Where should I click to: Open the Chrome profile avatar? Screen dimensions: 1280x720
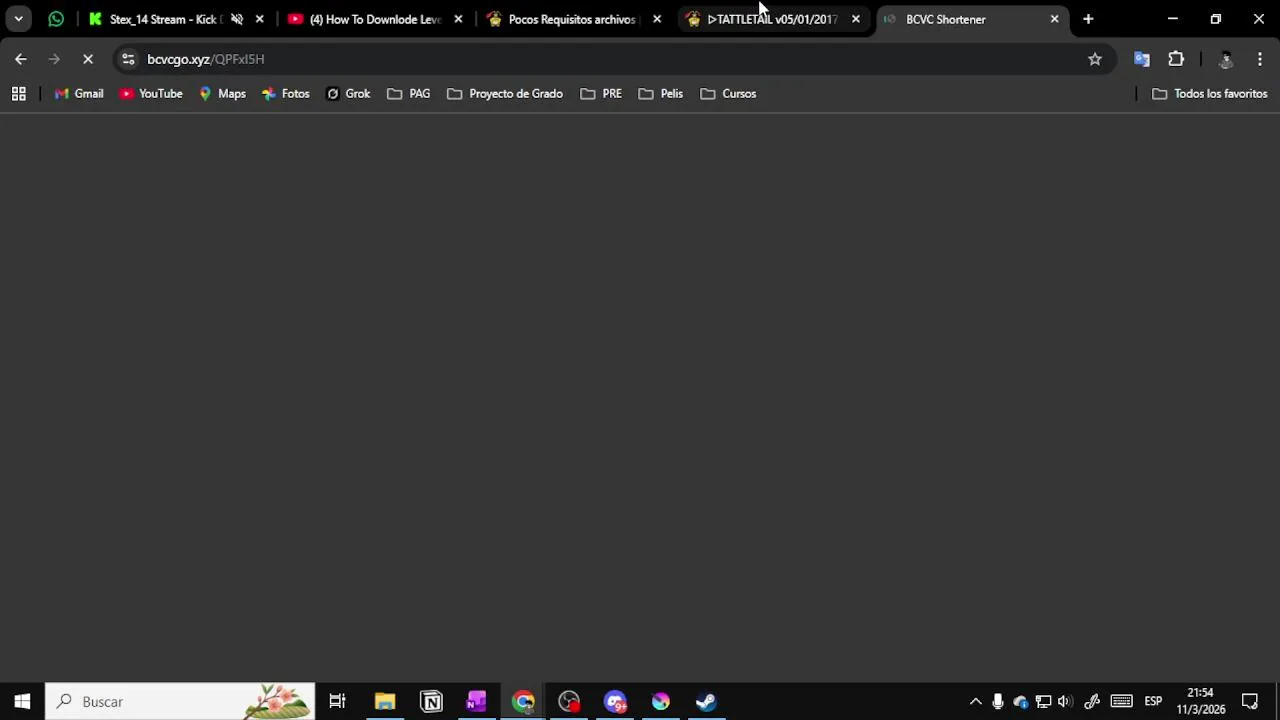(x=1226, y=59)
